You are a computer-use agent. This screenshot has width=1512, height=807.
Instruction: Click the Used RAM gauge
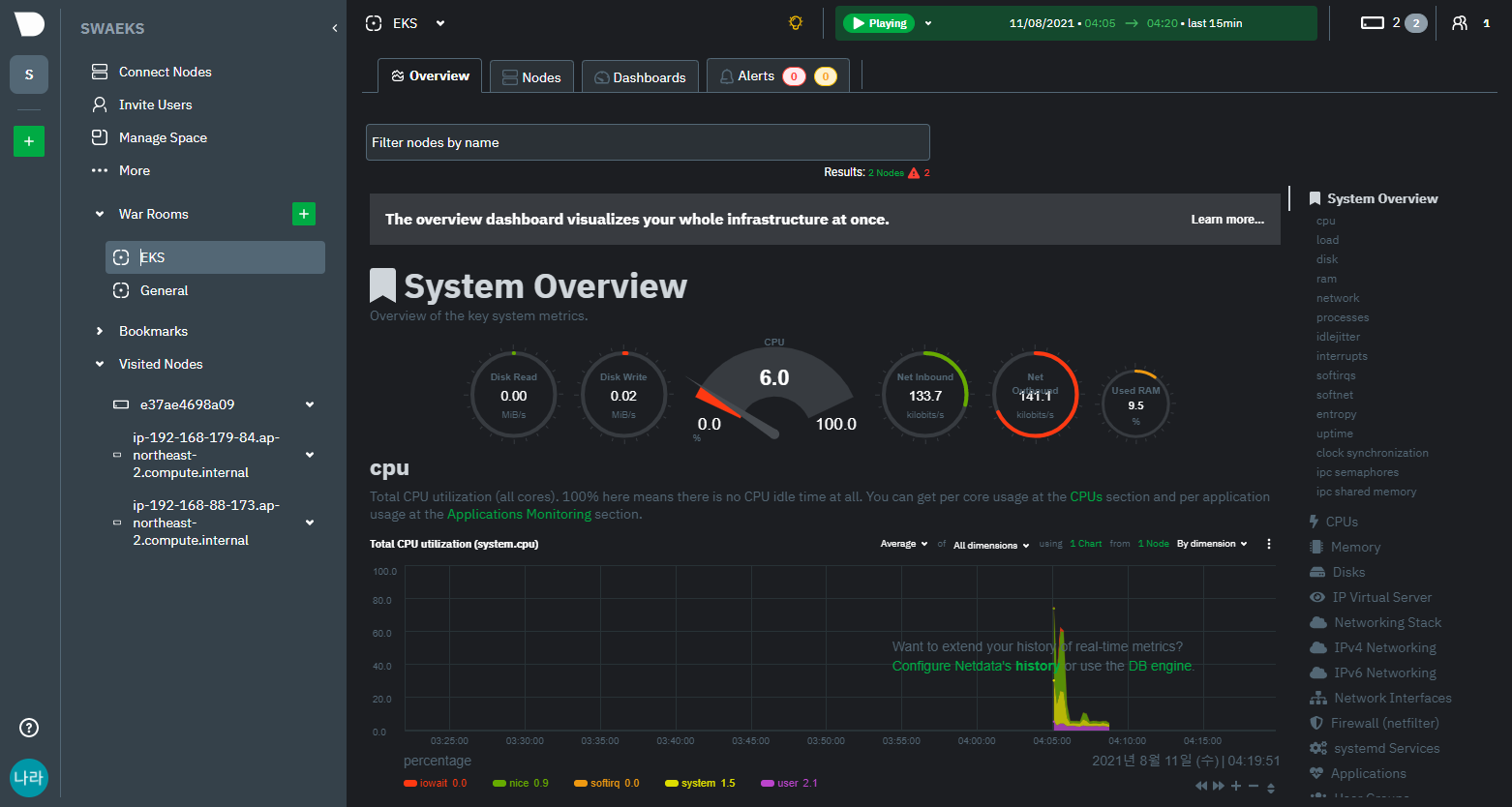(x=1135, y=405)
